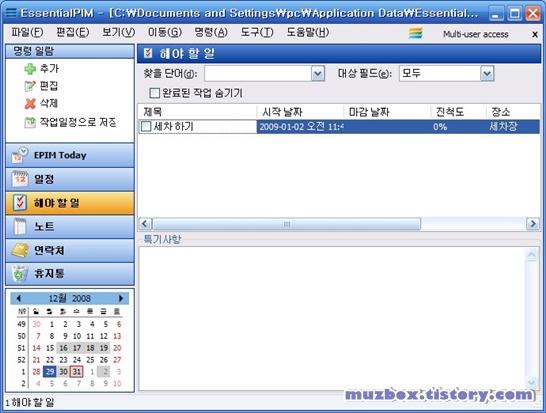Click the Multi-user access link
This screenshot has width=546, height=413.
click(x=475, y=34)
